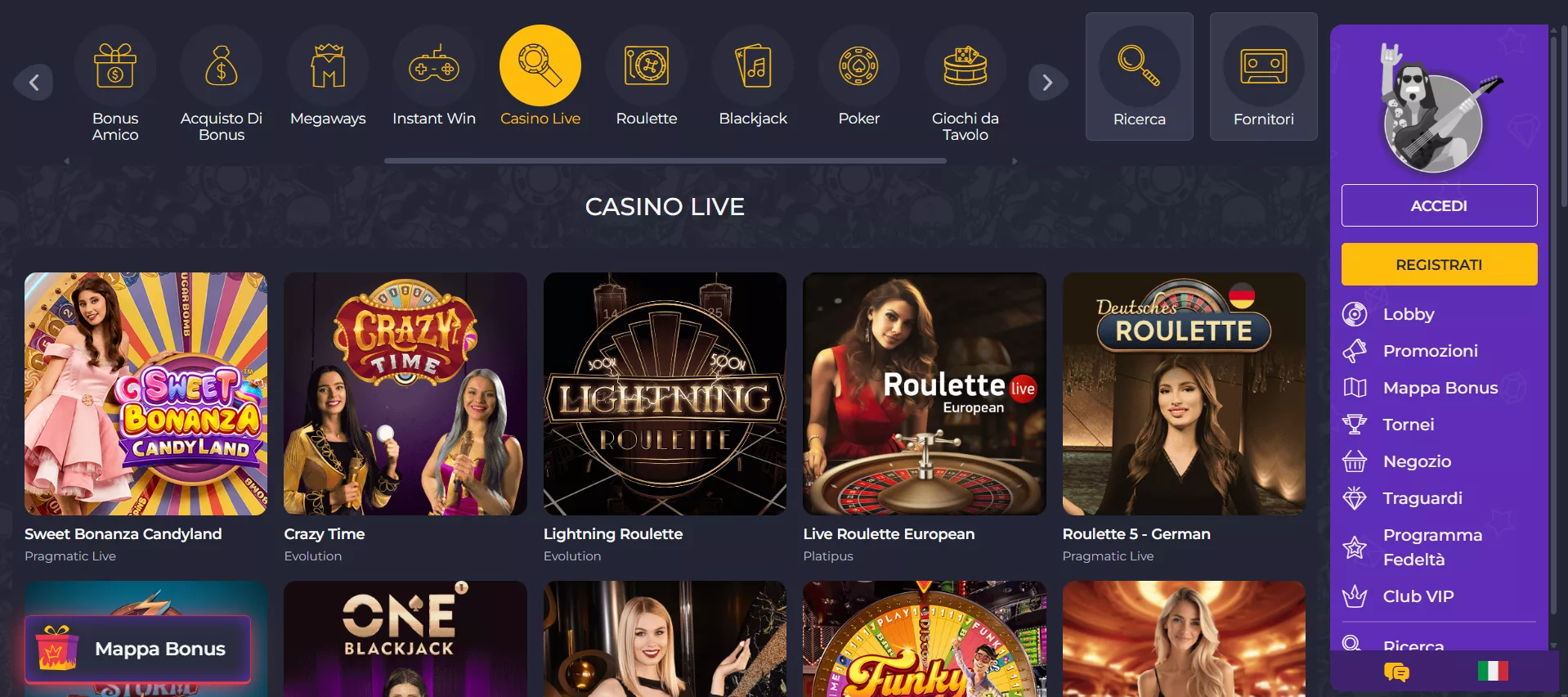This screenshot has width=1568, height=697.
Task: Open the Instant Win gamepad icon
Action: tap(434, 66)
